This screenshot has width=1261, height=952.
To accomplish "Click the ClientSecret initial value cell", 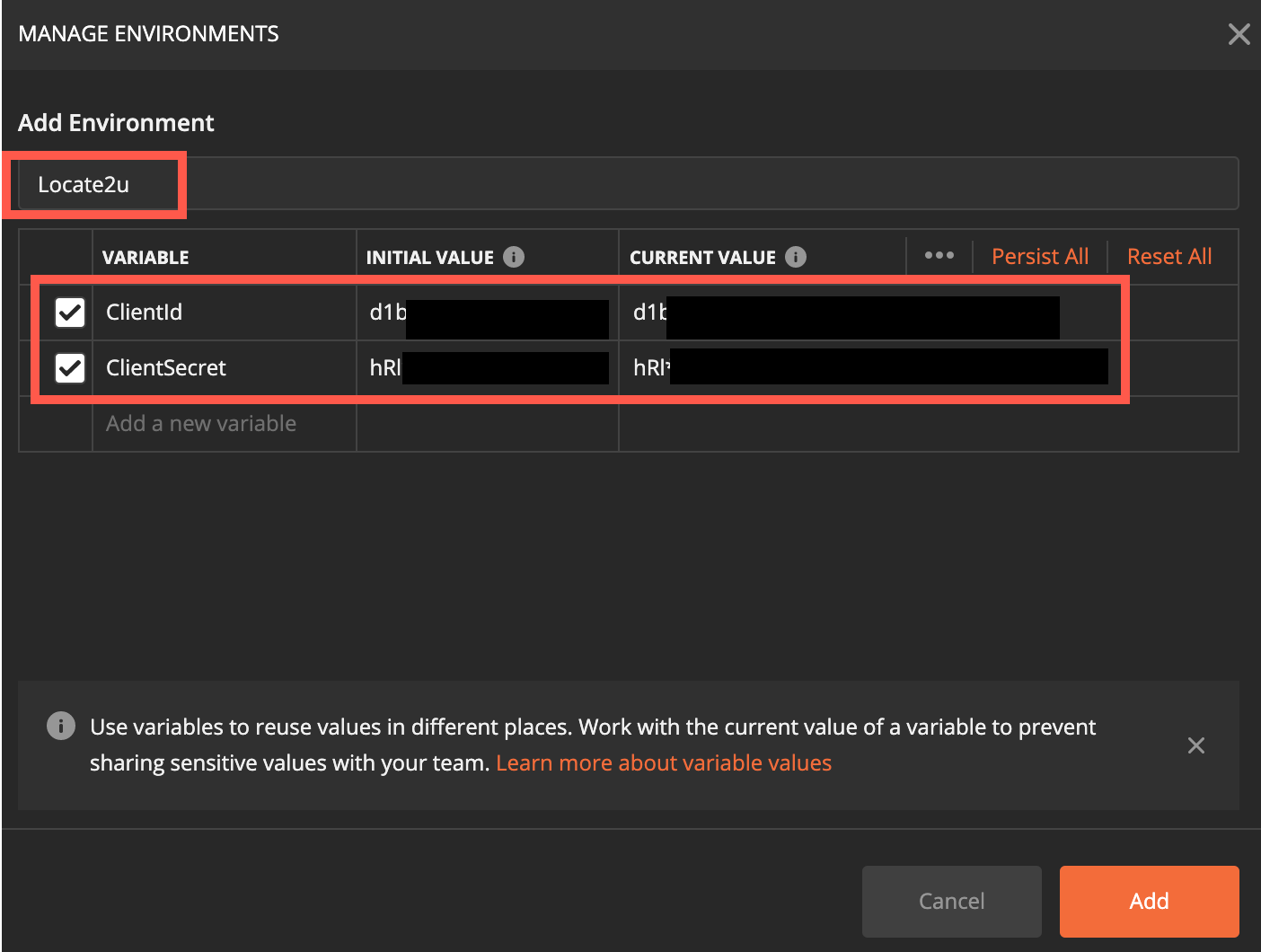I will [x=488, y=368].
